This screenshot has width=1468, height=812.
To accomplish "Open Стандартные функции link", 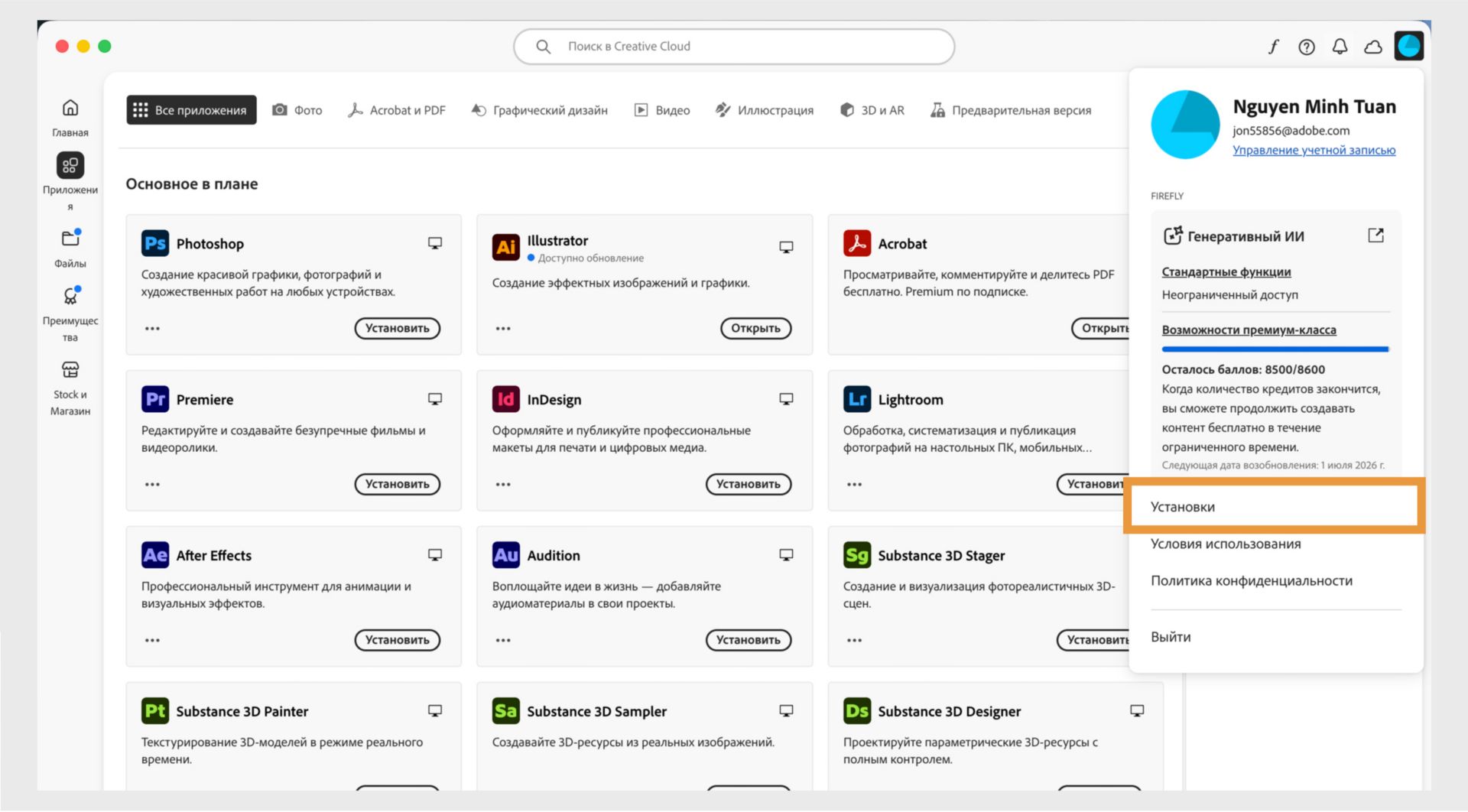I will pyautogui.click(x=1226, y=272).
